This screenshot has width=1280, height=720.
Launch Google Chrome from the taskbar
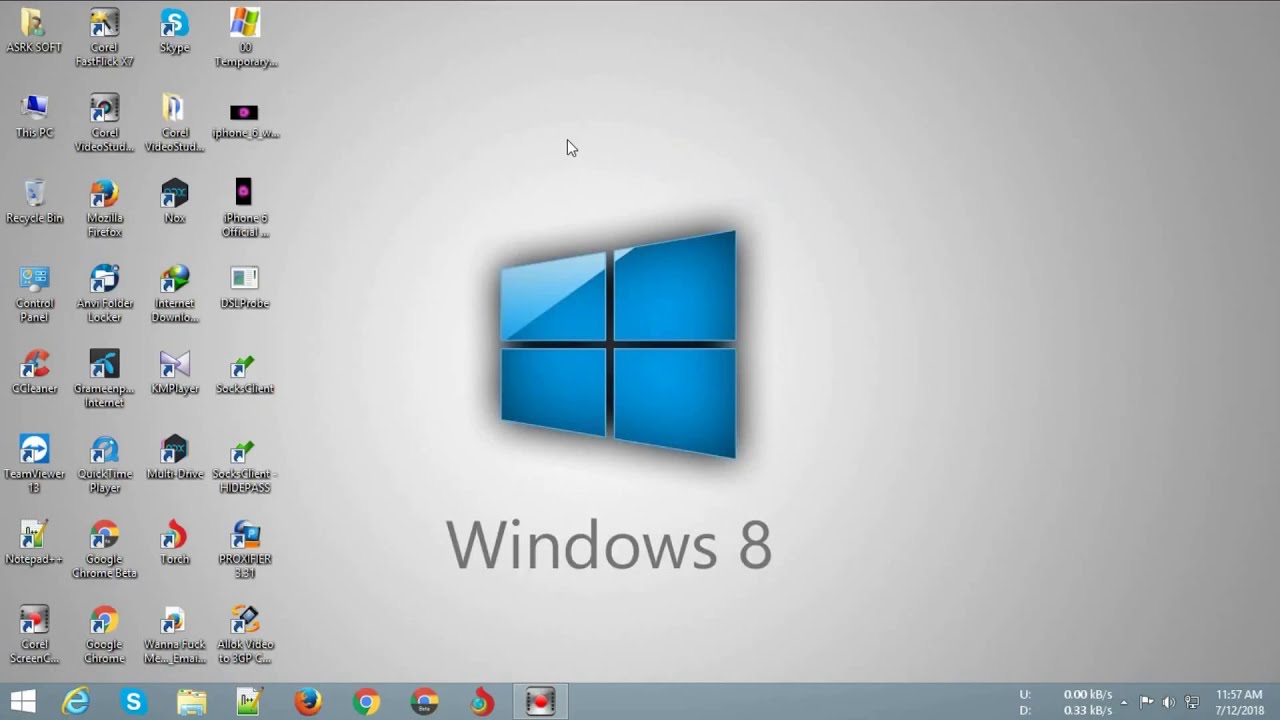coord(366,702)
